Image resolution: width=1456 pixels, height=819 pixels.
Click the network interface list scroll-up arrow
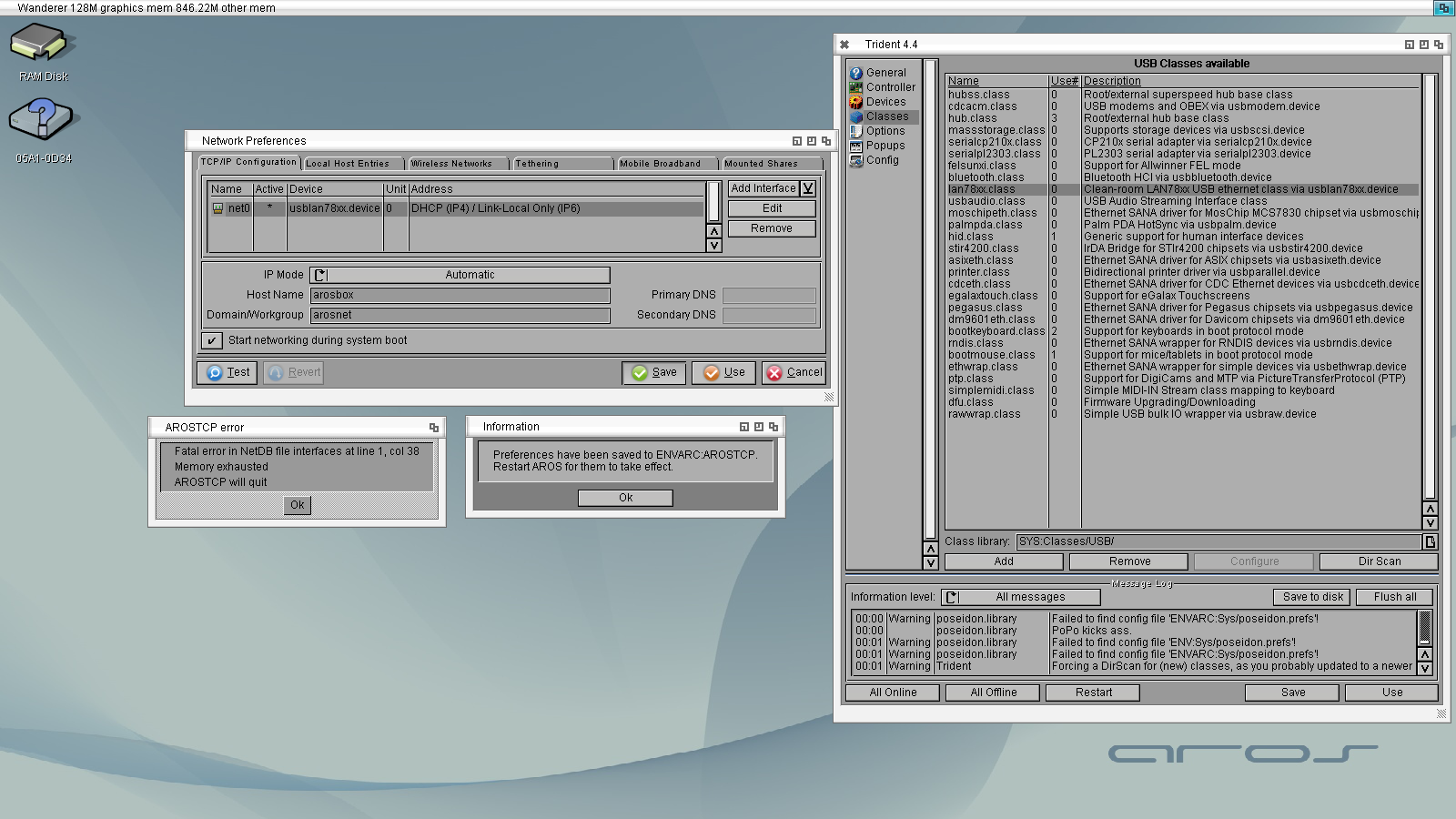[714, 231]
